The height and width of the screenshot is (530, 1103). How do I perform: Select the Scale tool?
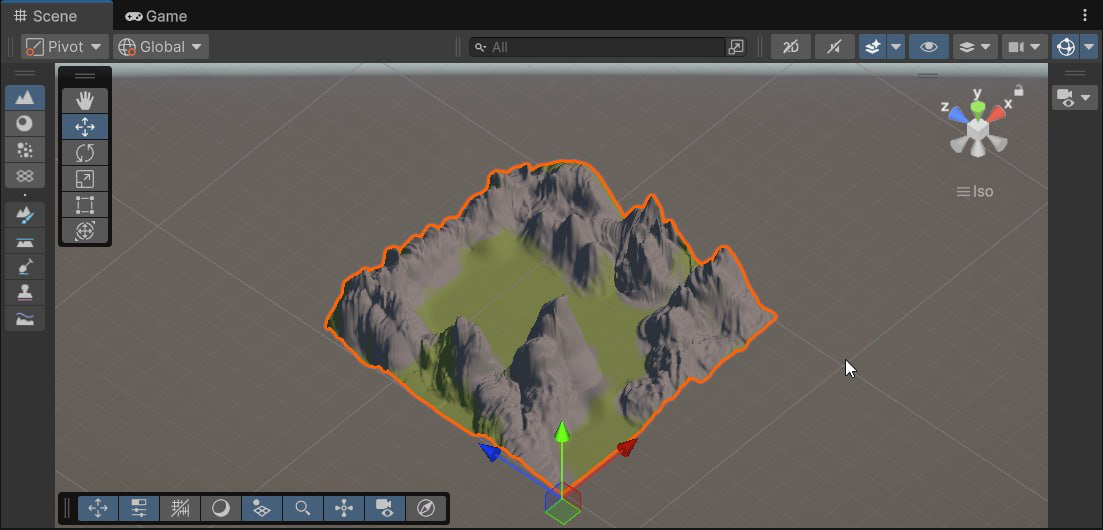point(85,179)
